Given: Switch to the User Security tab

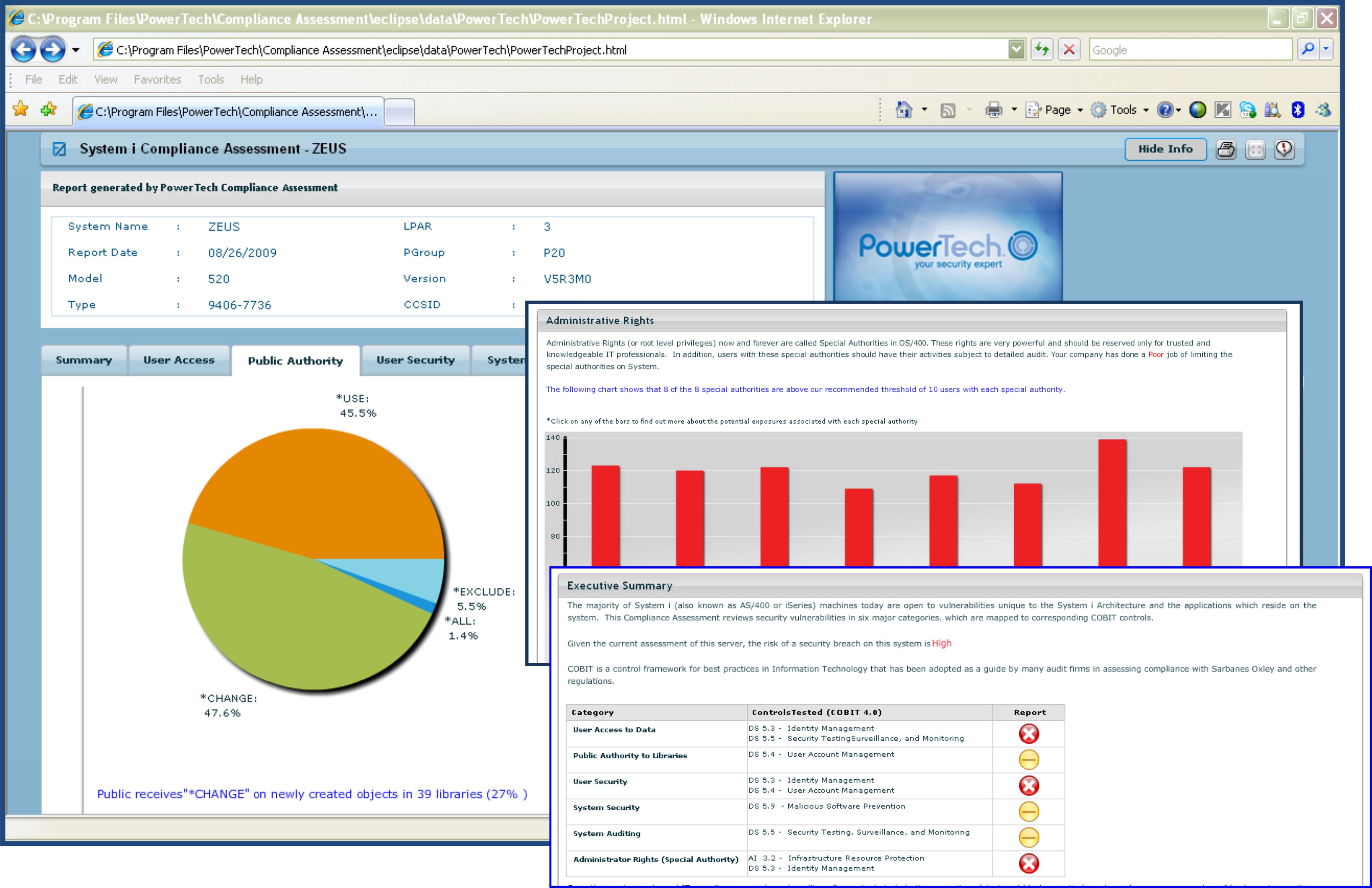Looking at the screenshot, I should [416, 361].
